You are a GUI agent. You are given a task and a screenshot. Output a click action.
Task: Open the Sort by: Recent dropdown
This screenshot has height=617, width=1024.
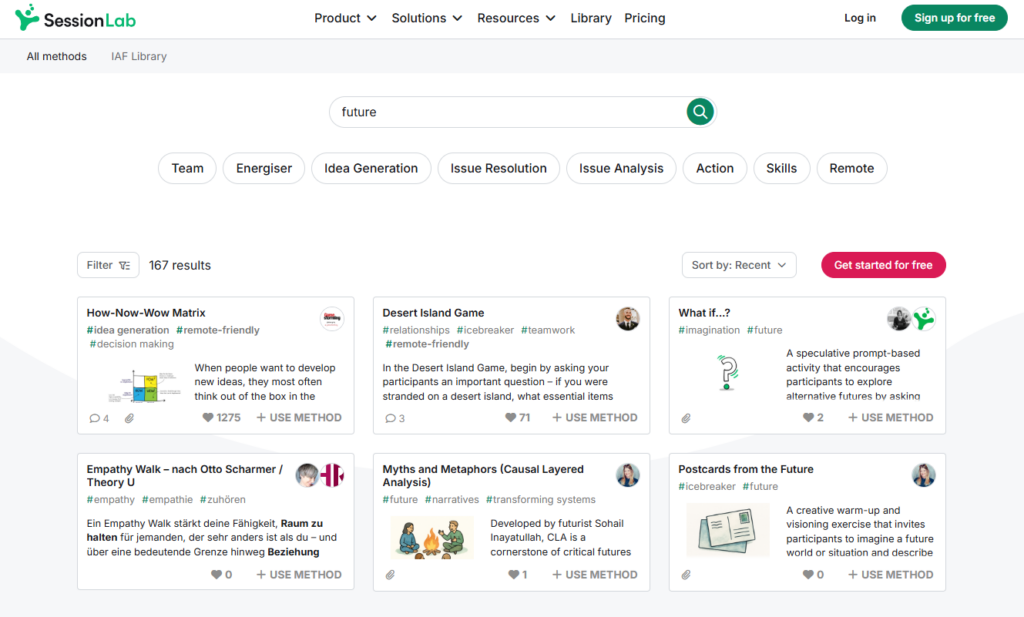[x=738, y=265]
